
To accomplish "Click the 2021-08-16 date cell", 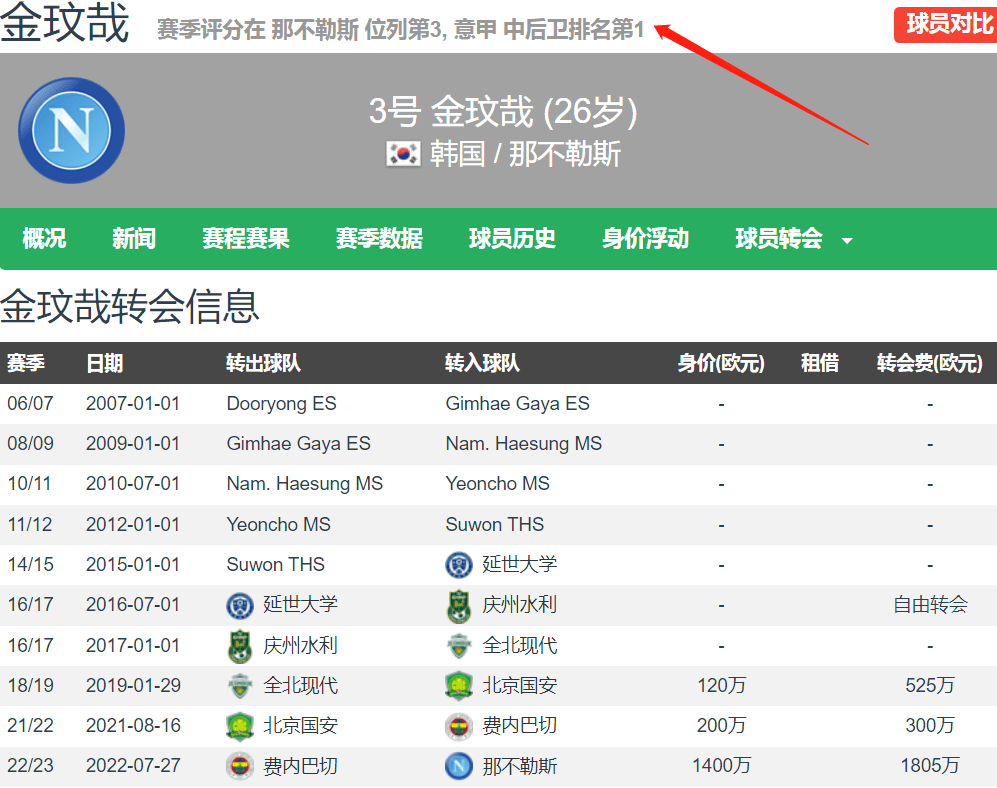I will tap(133, 726).
